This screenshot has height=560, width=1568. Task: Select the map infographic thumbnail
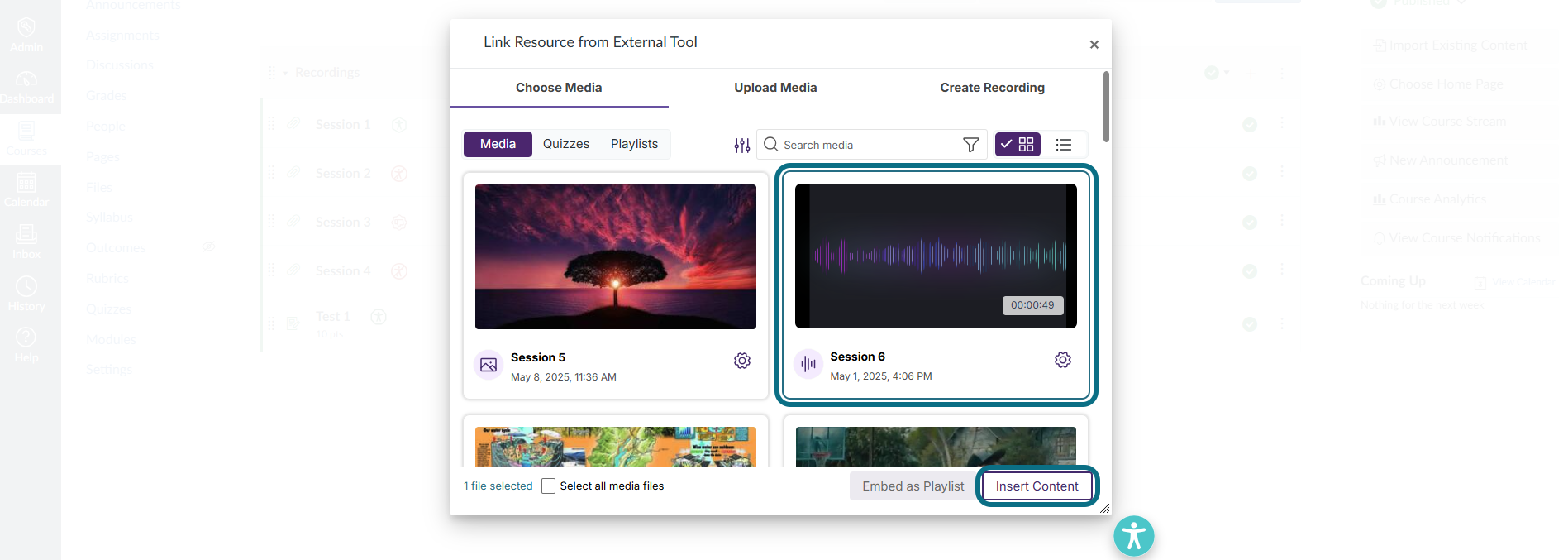[x=616, y=447]
